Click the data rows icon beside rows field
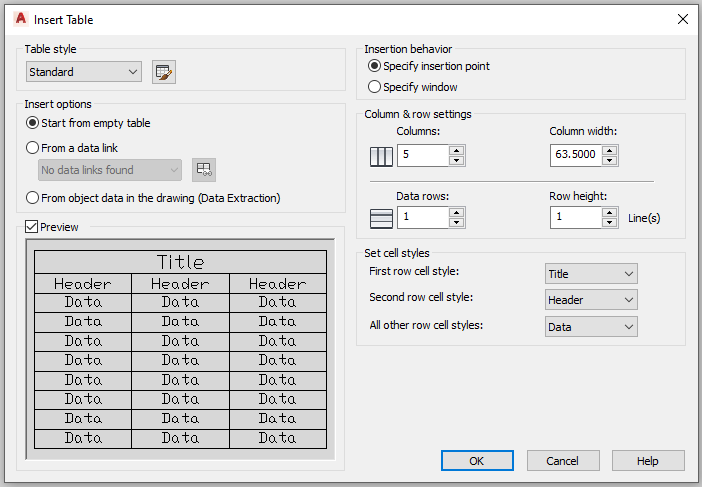 point(381,219)
